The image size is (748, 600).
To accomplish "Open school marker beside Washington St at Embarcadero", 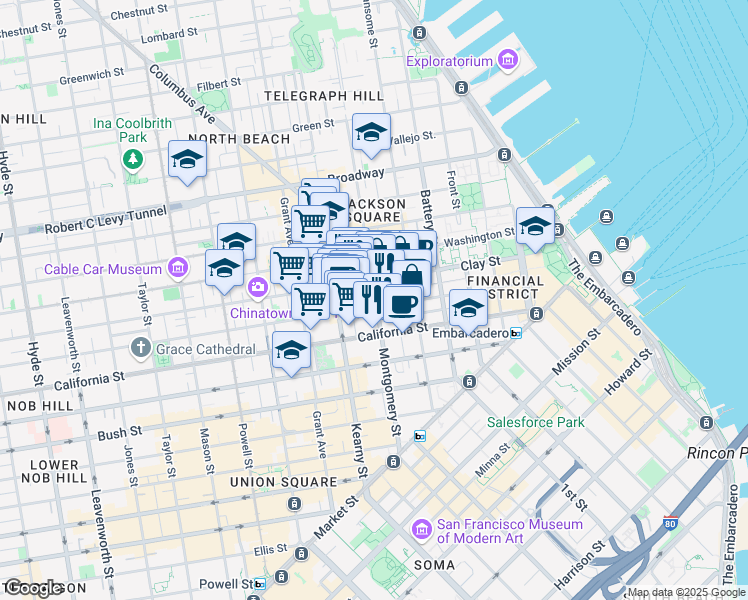I will point(535,228).
